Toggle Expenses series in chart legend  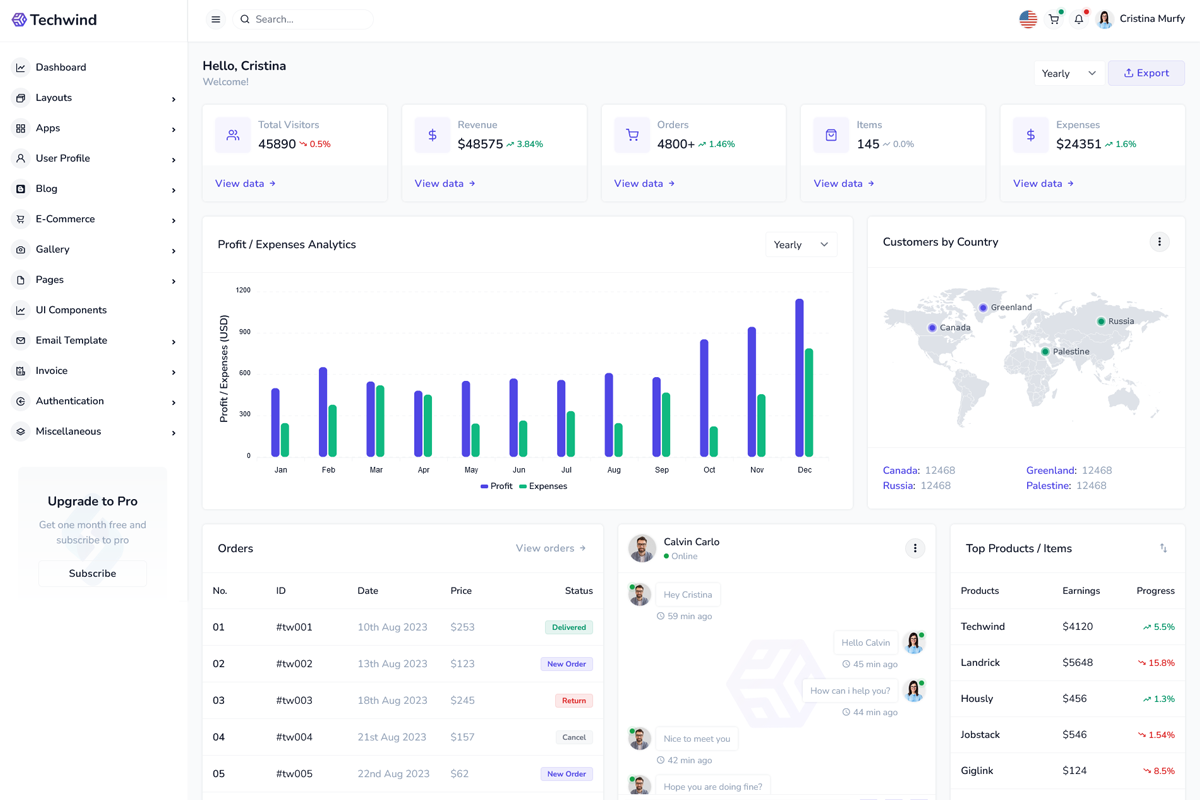(542, 486)
